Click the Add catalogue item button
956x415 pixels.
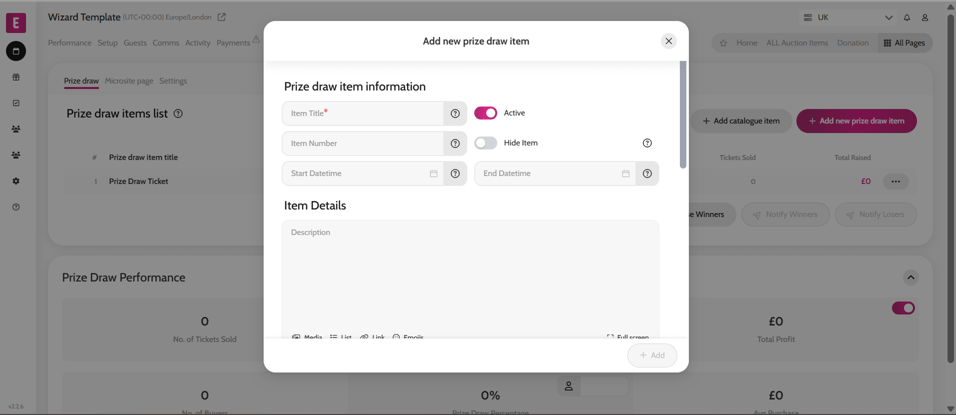741,121
